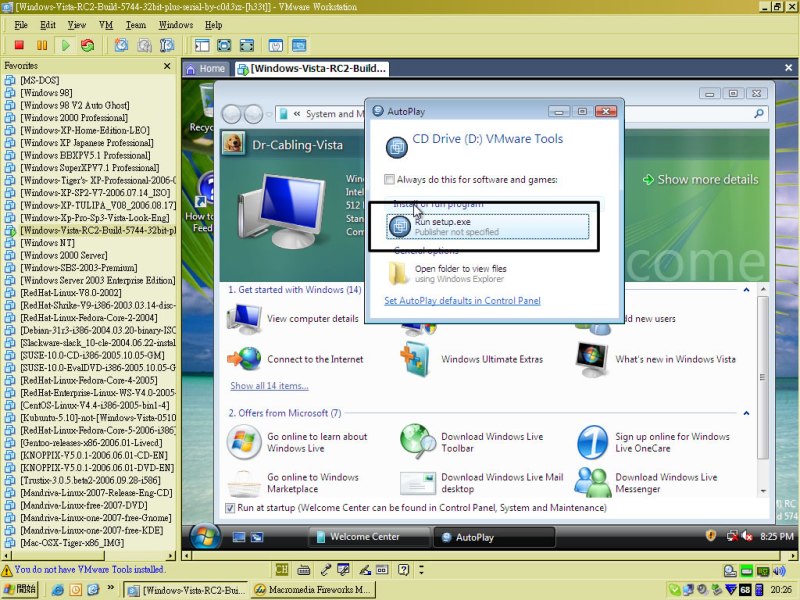Click the host Start button
The width and height of the screenshot is (800, 600).
pyautogui.click(x=21, y=589)
